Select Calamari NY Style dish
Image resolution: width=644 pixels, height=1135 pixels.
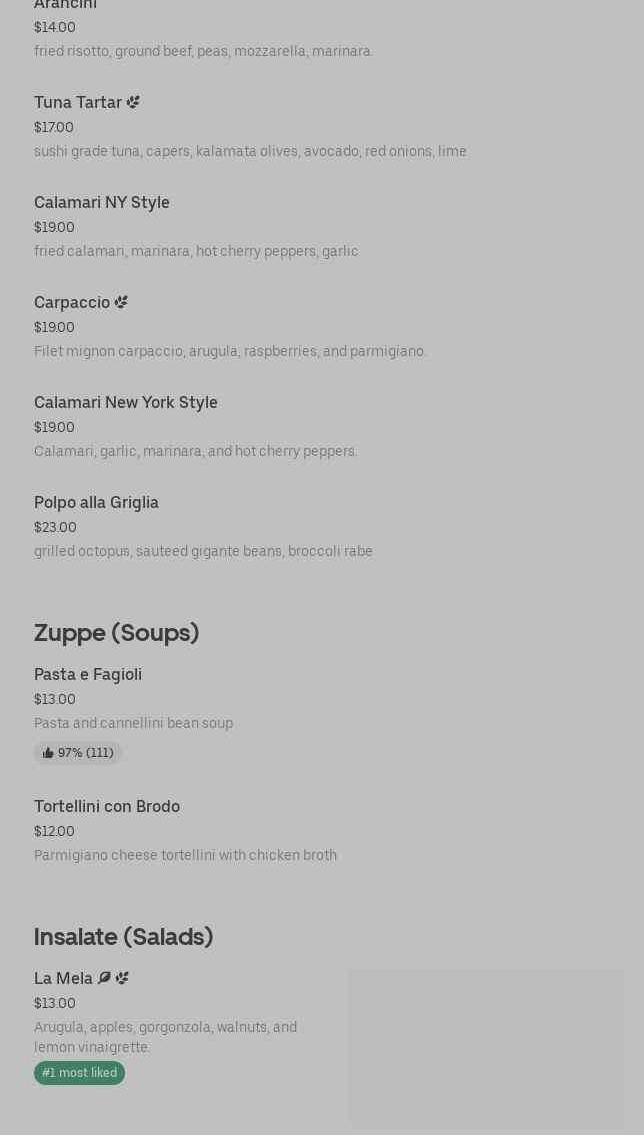click(x=102, y=202)
